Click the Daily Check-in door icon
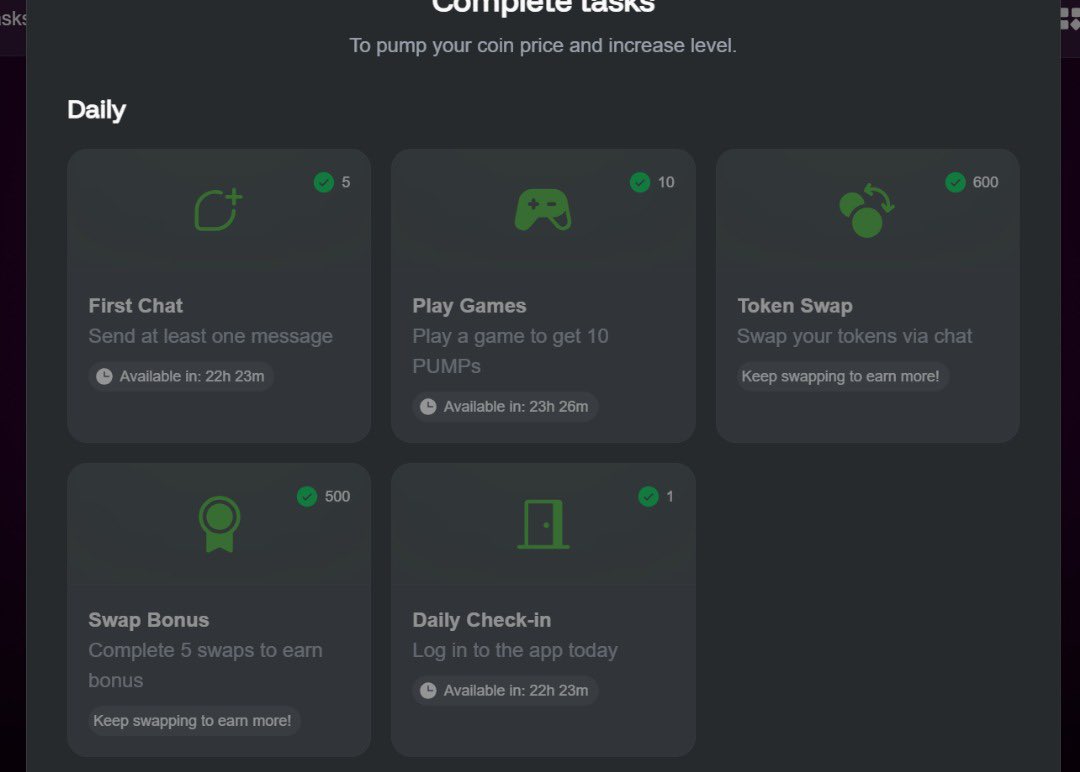This screenshot has height=772, width=1080. point(543,524)
